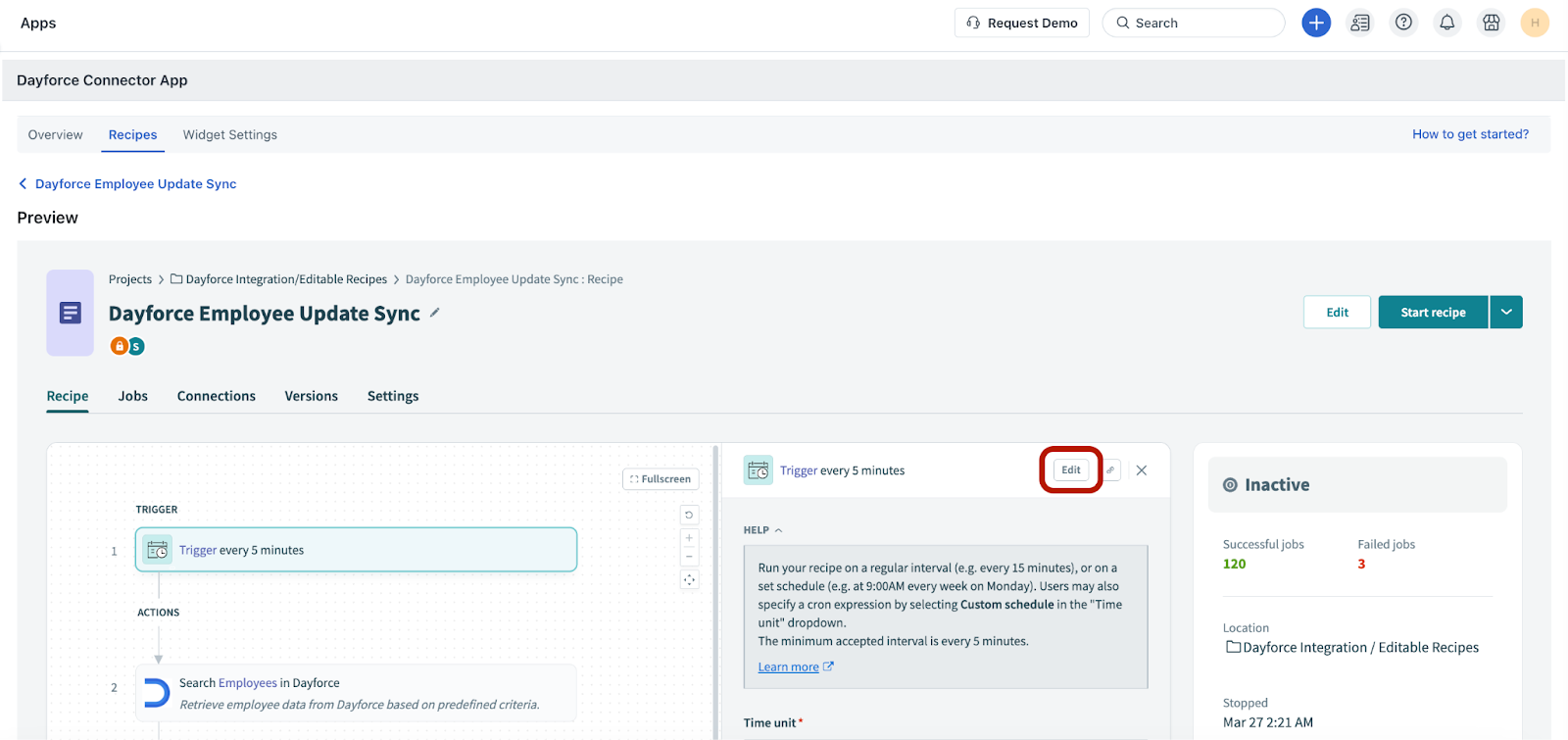Click Projects in the breadcrumb
Viewport: 1568px width, 740px height.
tap(130, 279)
